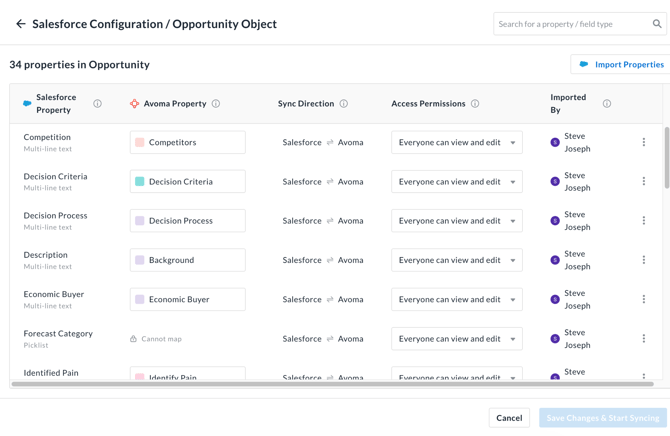Open the Forecast Category access permissions dropdown
The image size is (670, 436).
[x=457, y=339]
